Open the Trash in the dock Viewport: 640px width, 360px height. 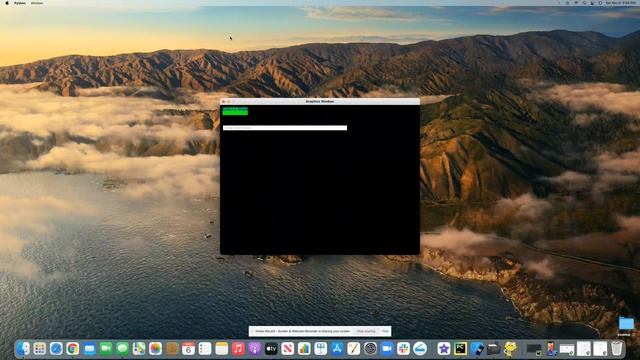point(617,349)
